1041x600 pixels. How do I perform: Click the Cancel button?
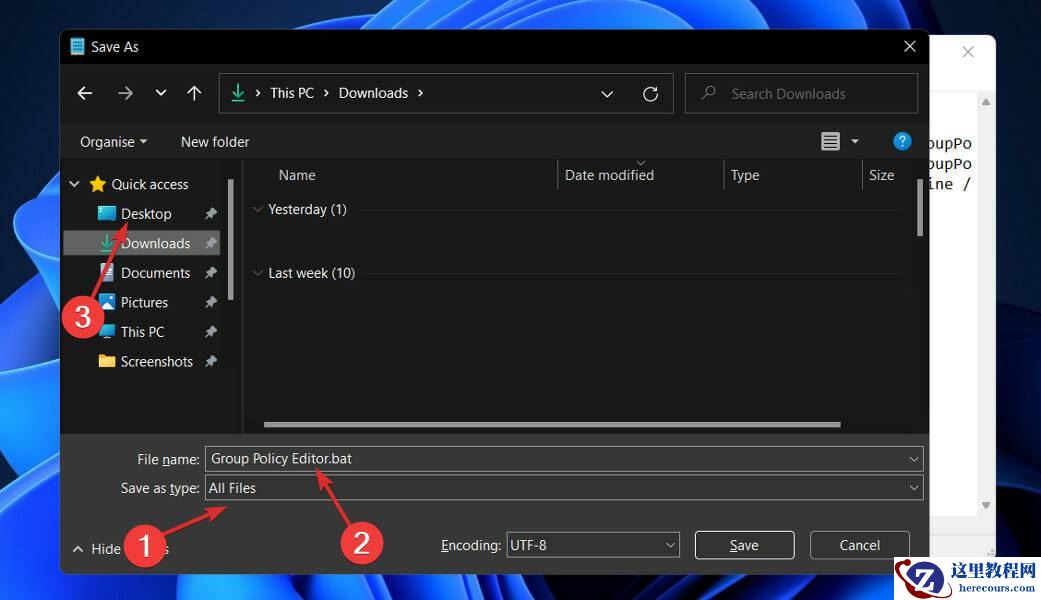coord(859,545)
